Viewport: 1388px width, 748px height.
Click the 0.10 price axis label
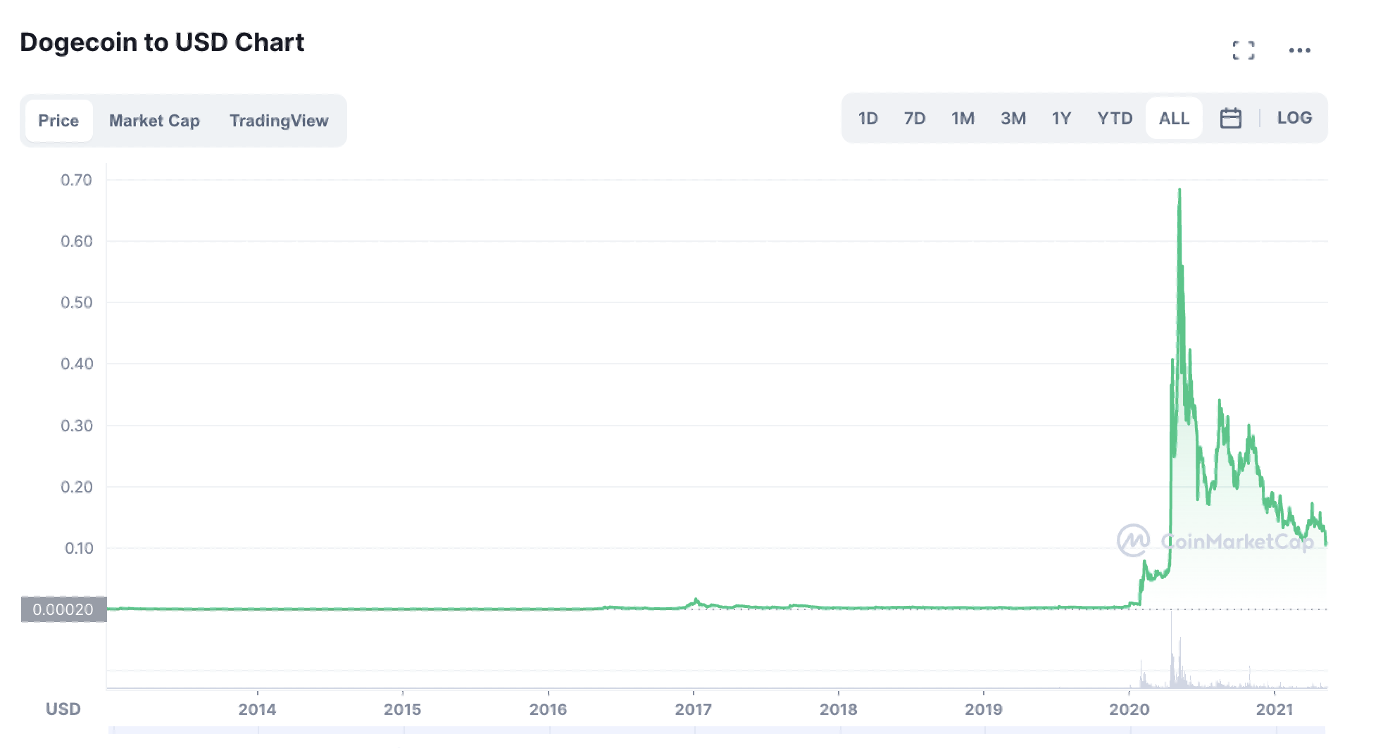pyautogui.click(x=77, y=548)
